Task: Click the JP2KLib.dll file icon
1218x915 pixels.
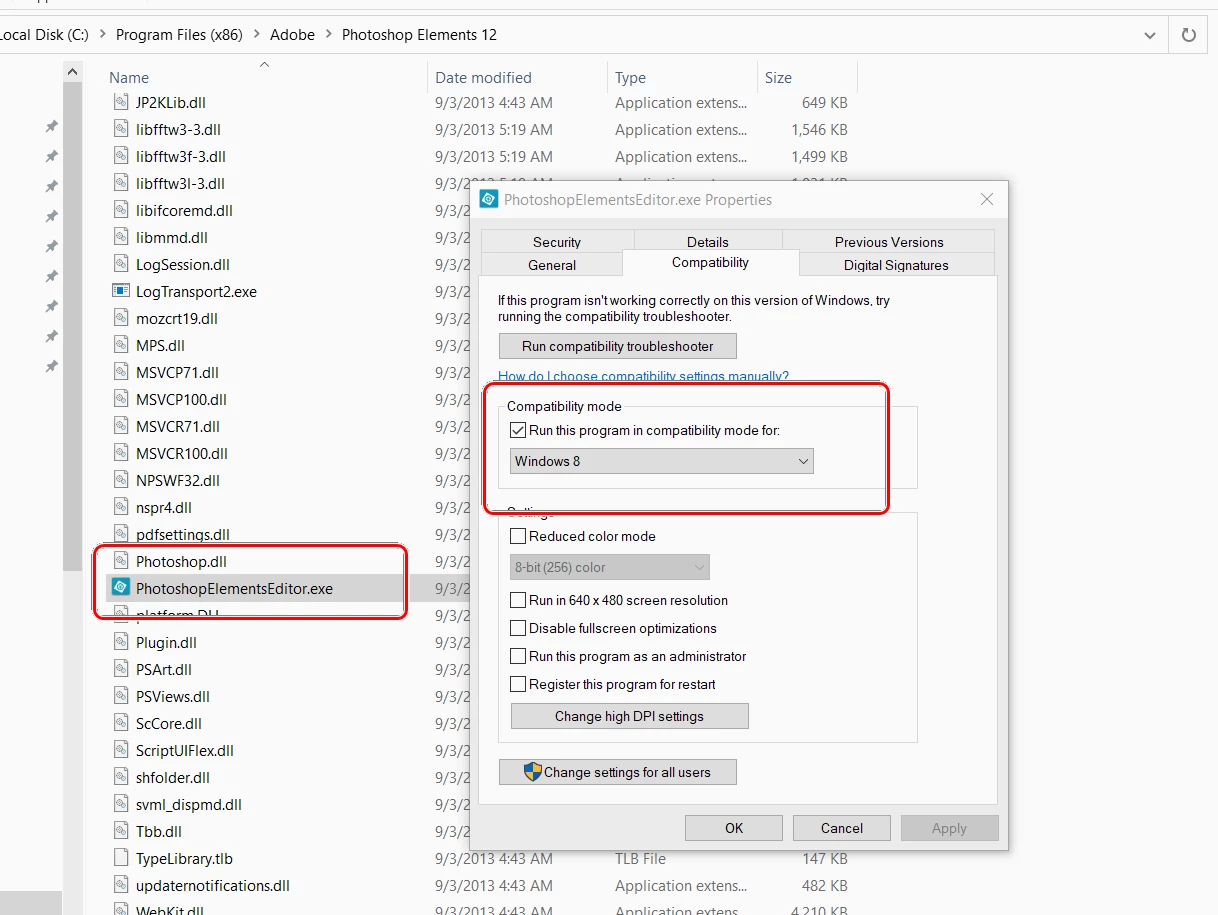Action: pyautogui.click(x=121, y=102)
